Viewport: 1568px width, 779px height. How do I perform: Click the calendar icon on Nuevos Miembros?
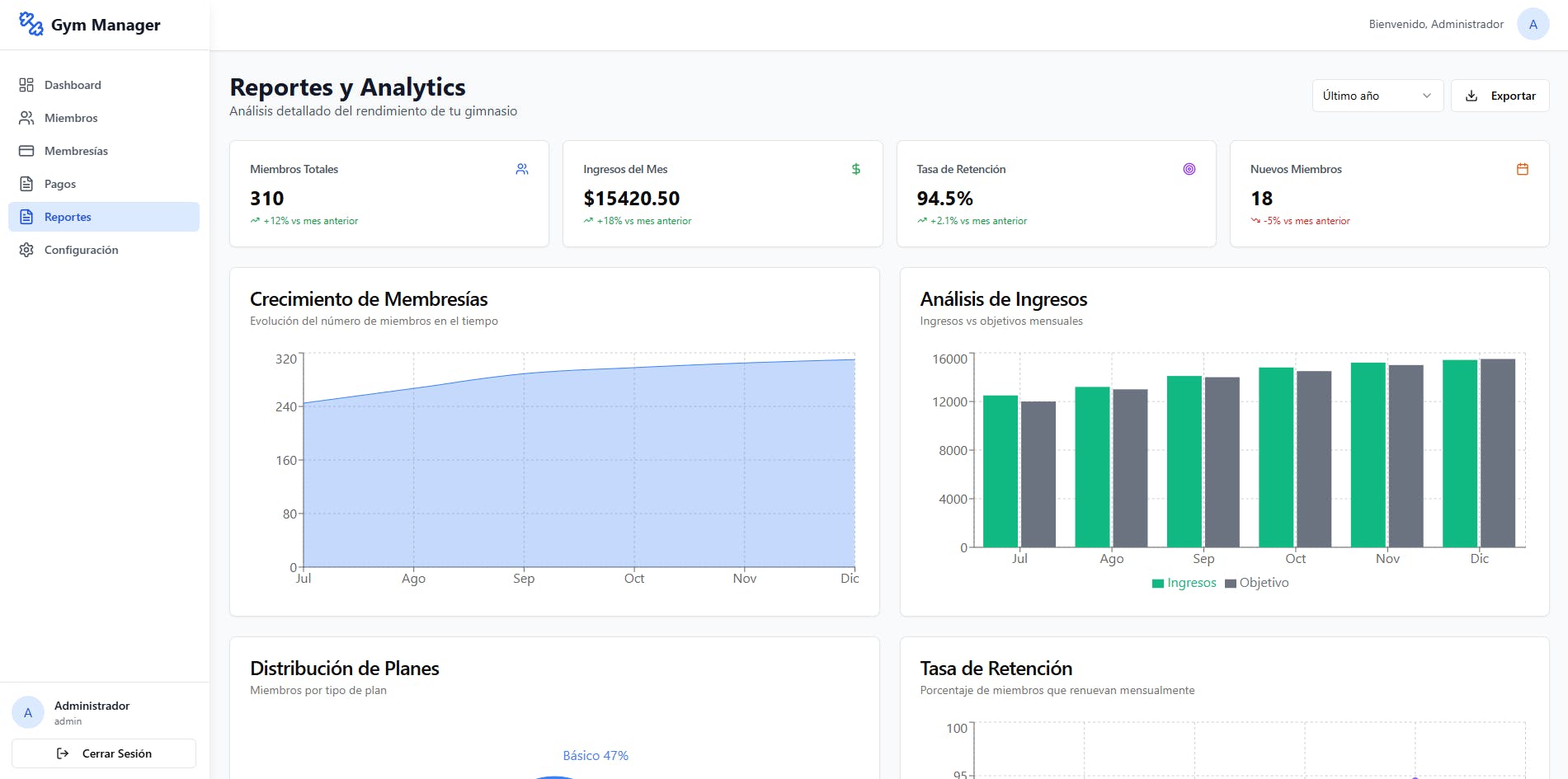tap(1522, 169)
